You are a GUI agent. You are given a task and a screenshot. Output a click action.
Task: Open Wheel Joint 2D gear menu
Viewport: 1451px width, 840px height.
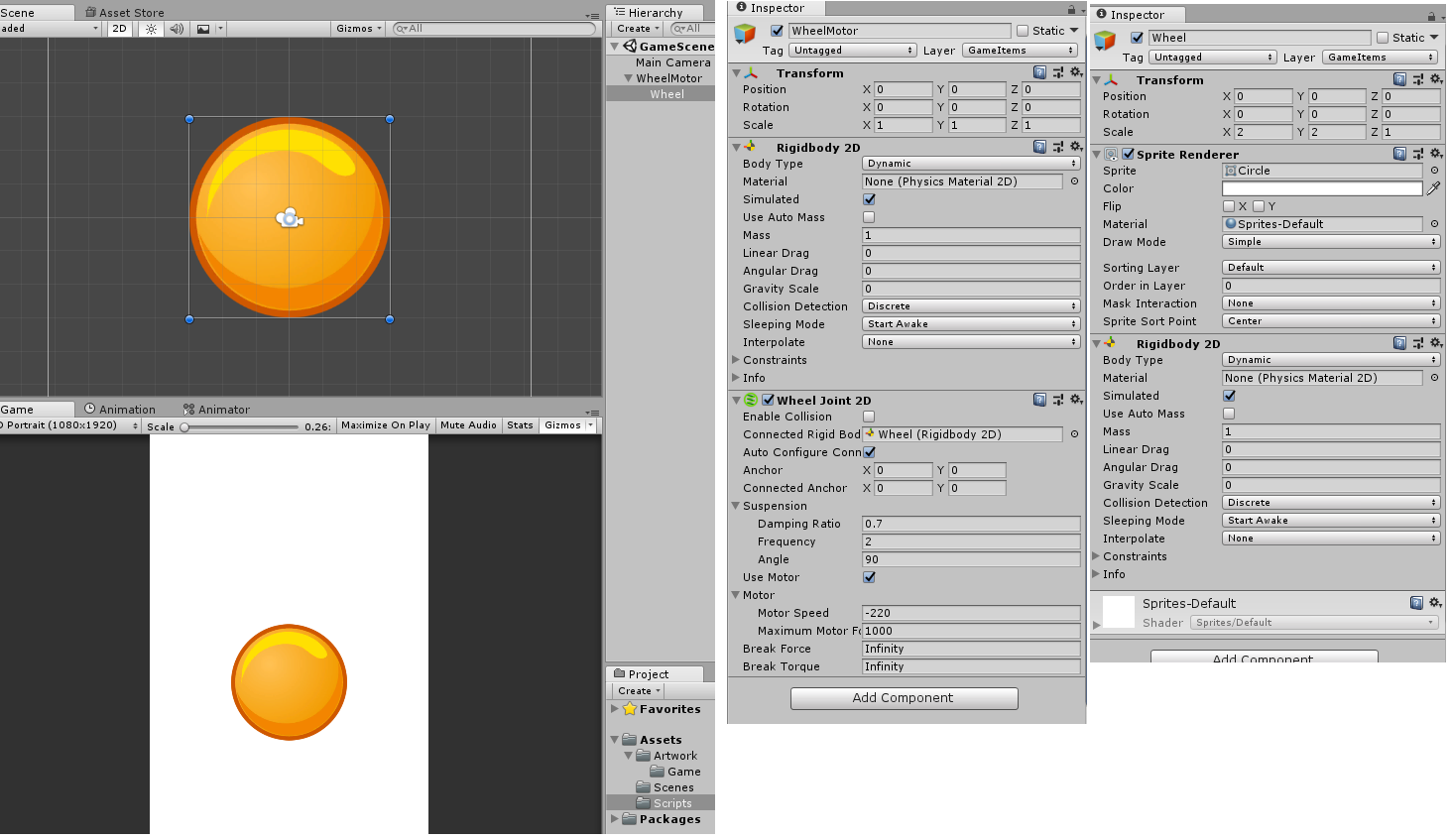[x=1075, y=400]
